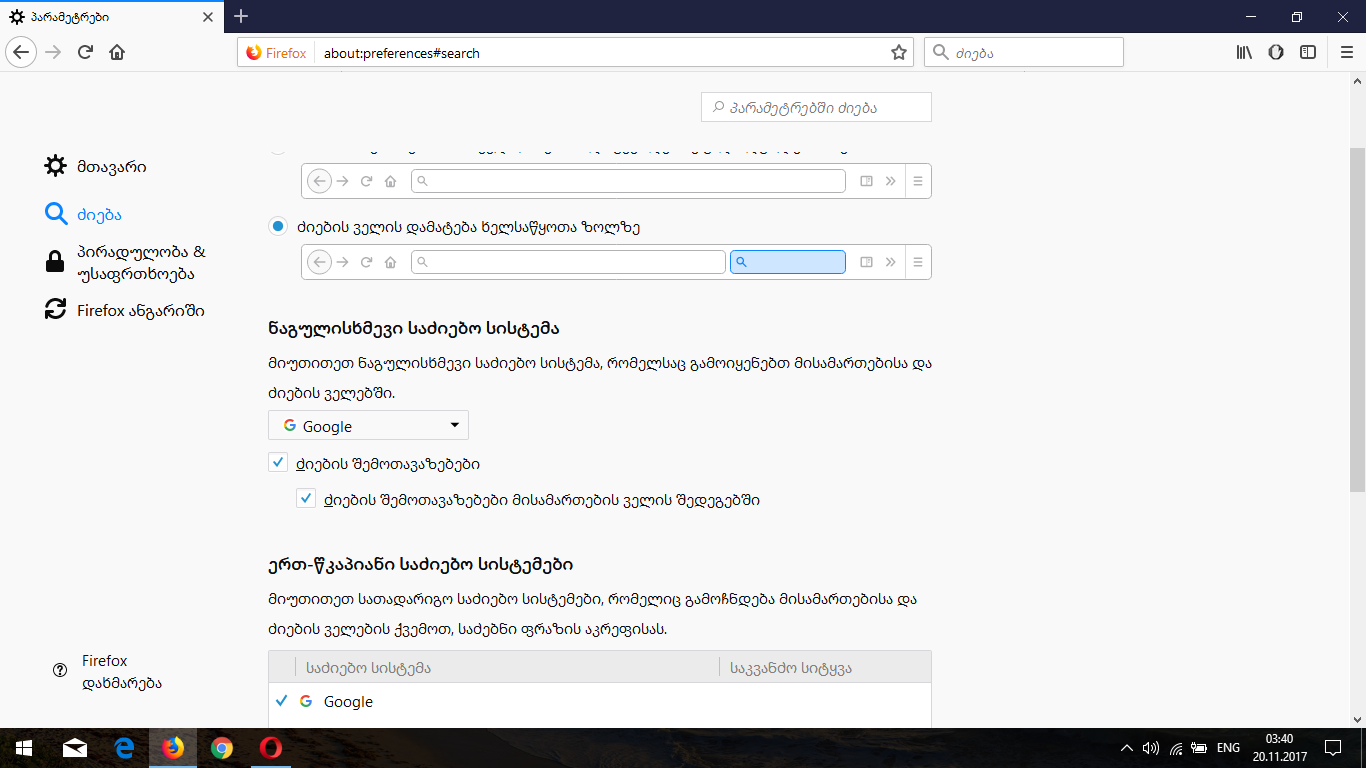Select the პარამეტრები browser tab
The image size is (1366, 768).
coord(110,16)
